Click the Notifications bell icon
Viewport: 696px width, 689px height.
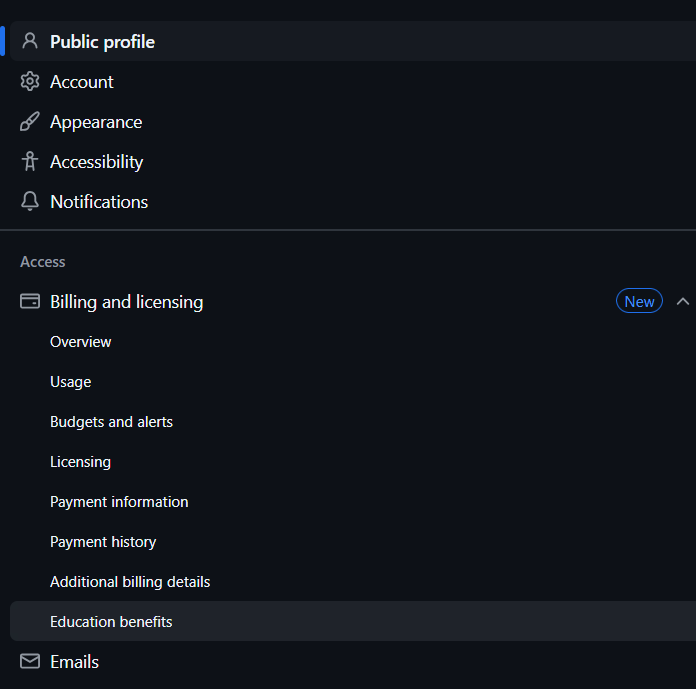[30, 201]
